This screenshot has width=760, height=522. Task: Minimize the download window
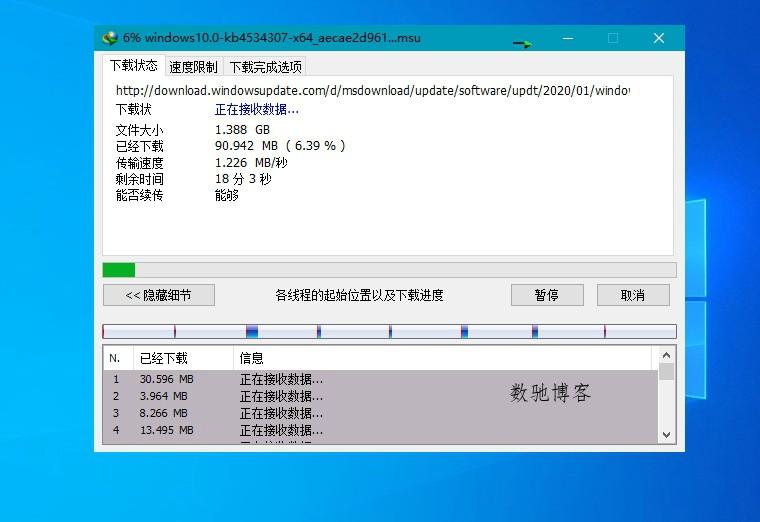click(x=568, y=38)
